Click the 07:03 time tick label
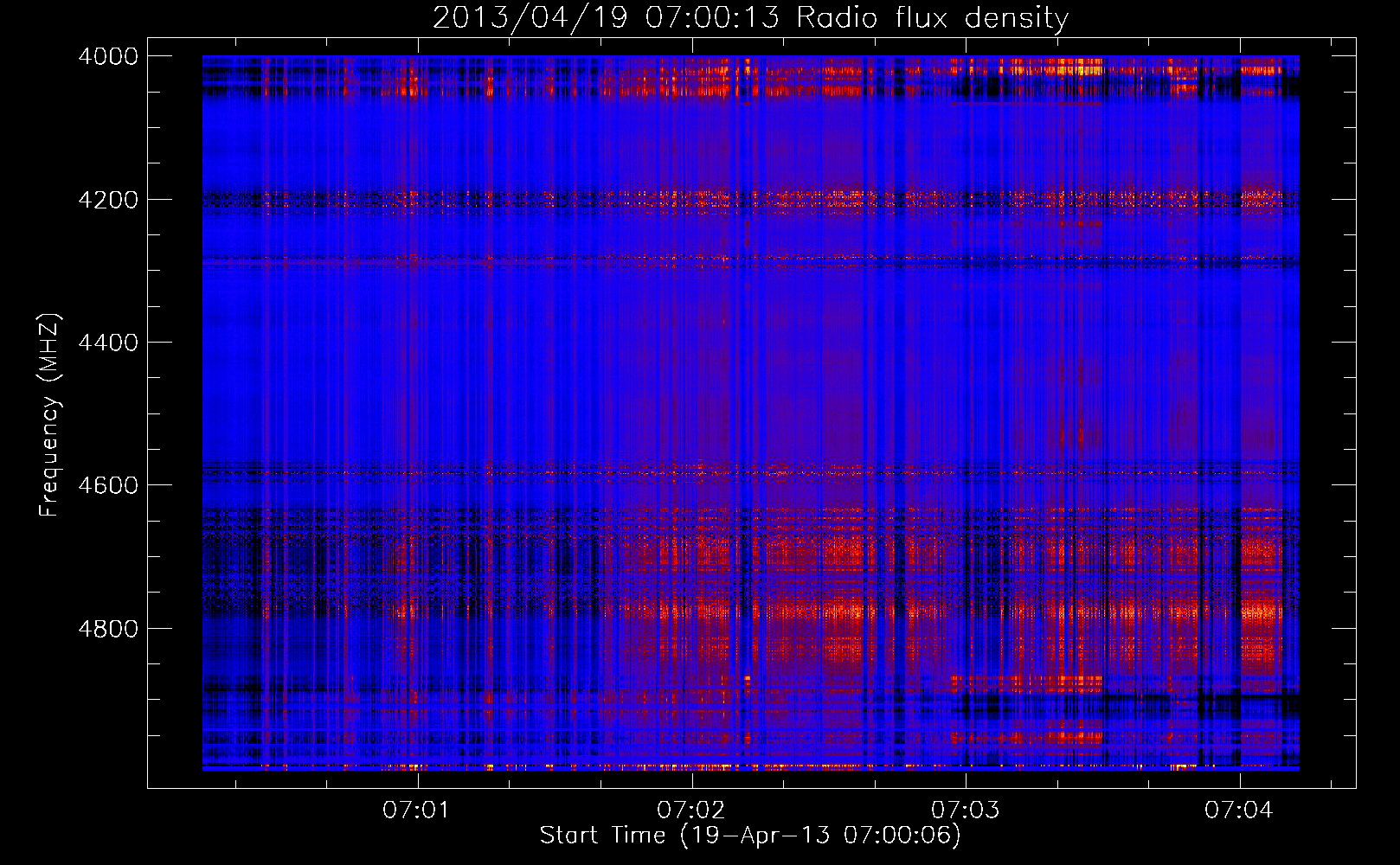This screenshot has height=865, width=1400. (965, 810)
